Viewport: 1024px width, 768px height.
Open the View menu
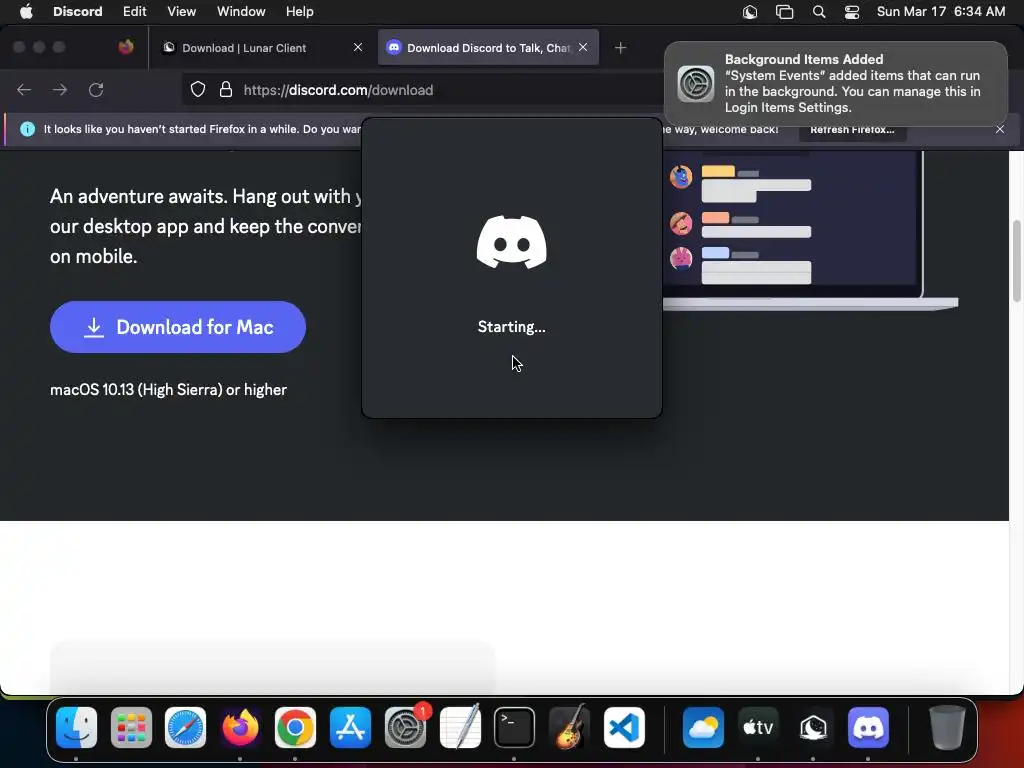(x=181, y=12)
